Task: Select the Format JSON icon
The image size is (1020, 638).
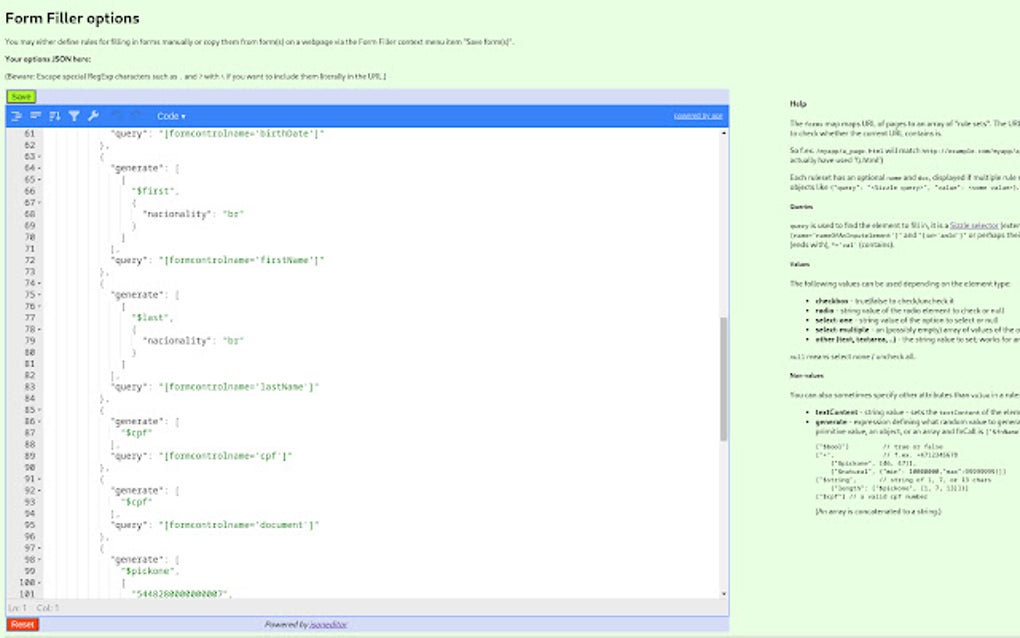Action: click(17, 116)
